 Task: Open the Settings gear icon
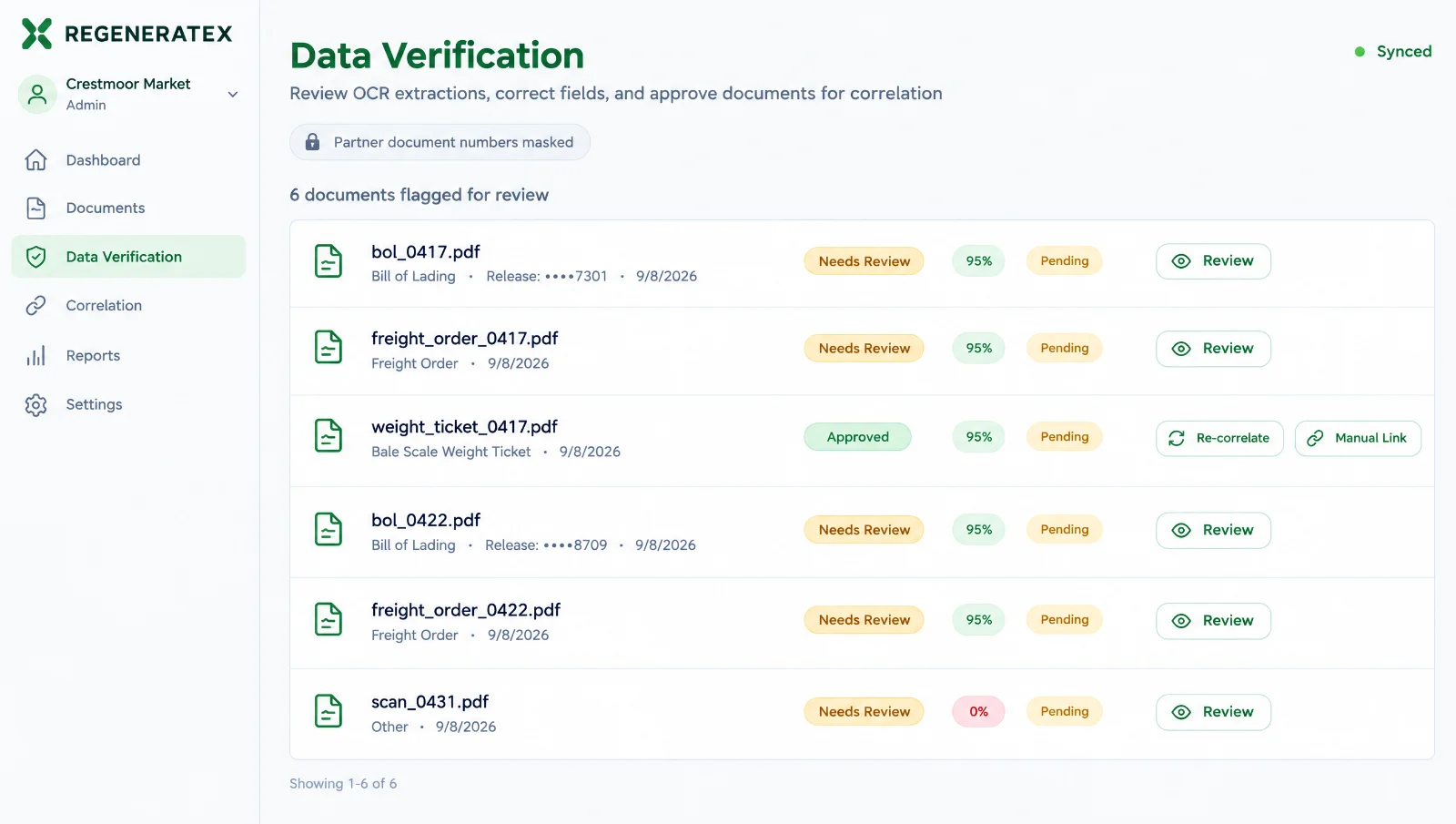point(35,405)
